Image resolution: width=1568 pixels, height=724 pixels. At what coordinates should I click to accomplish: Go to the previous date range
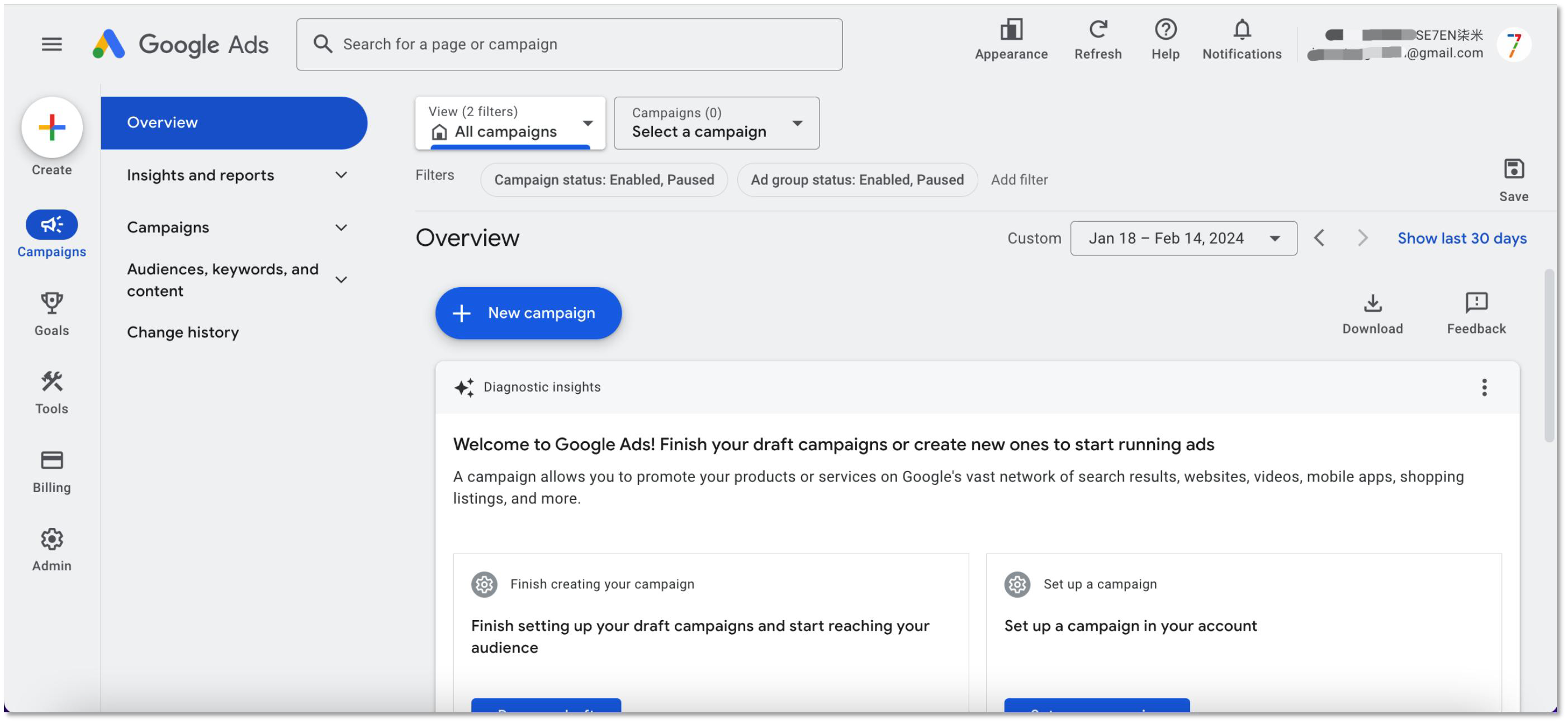[x=1319, y=238]
